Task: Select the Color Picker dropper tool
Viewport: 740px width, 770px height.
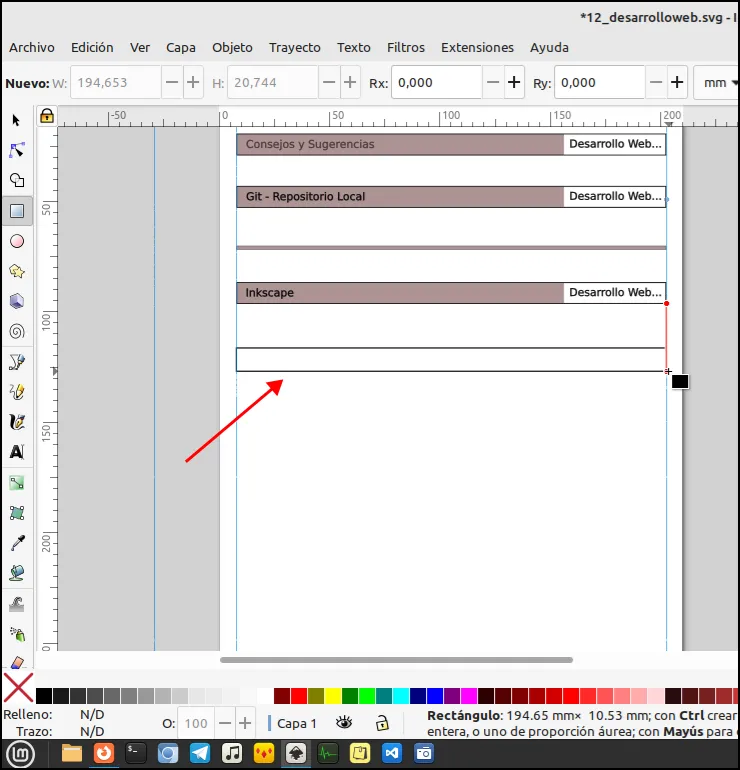Action: click(x=17, y=543)
